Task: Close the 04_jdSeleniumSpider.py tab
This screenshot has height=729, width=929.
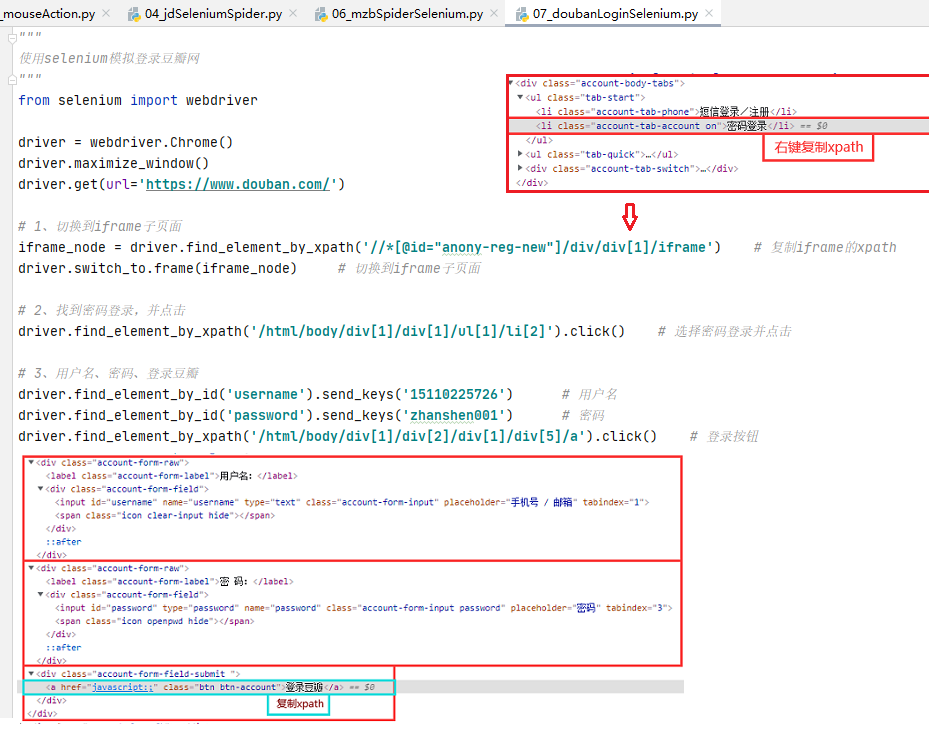Action: (293, 13)
